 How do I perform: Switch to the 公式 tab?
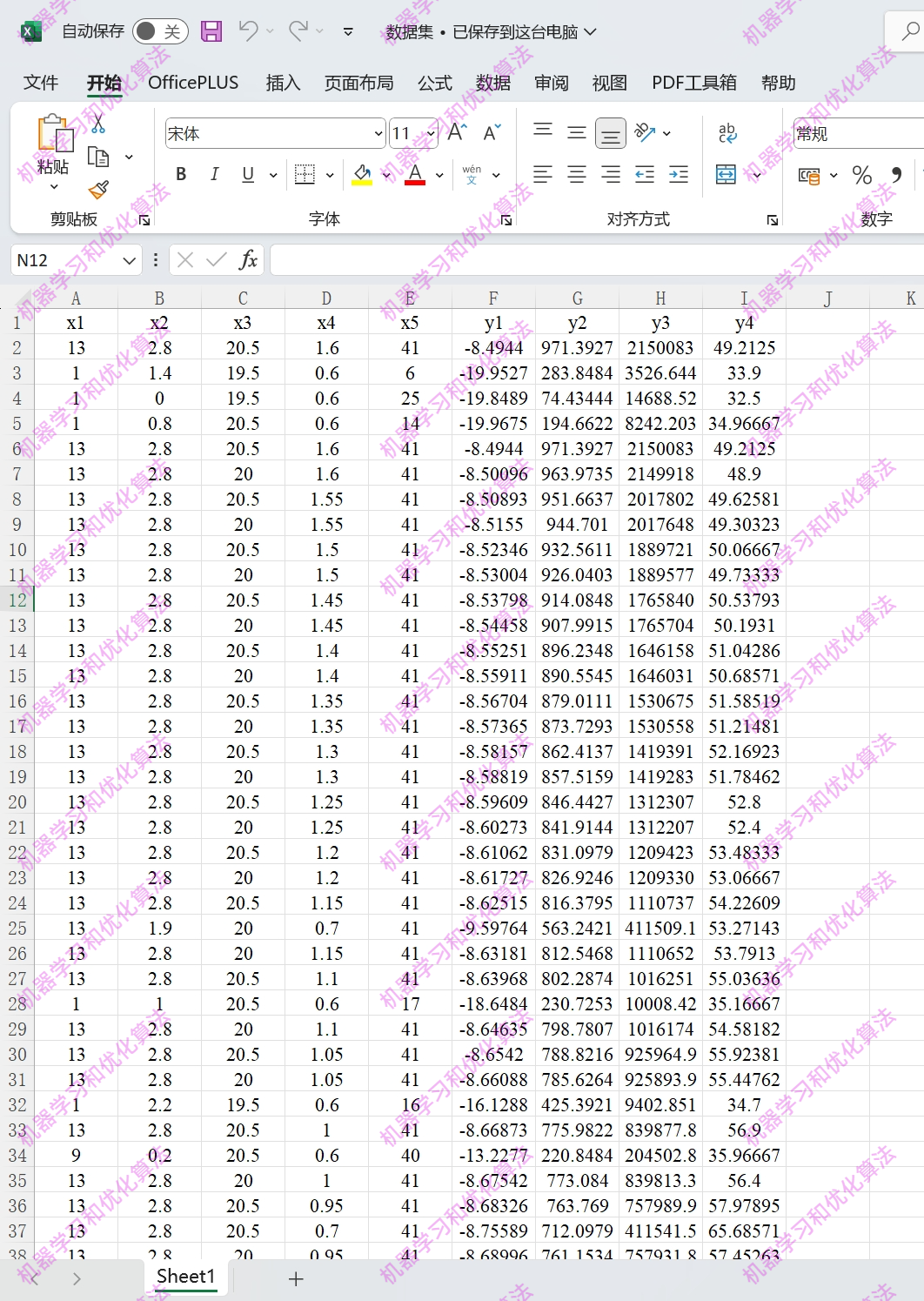tap(435, 83)
